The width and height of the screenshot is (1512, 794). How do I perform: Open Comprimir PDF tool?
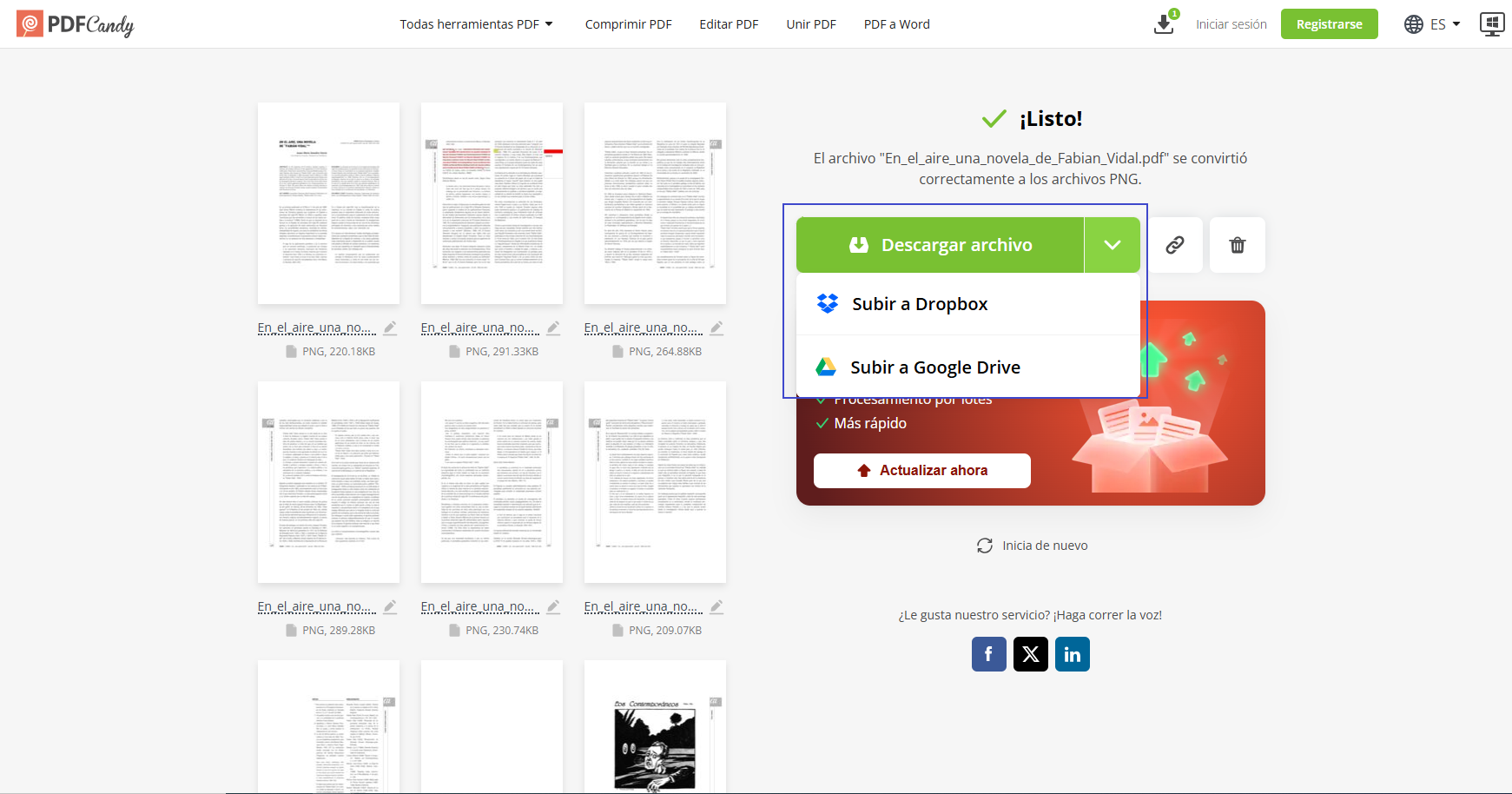[629, 24]
